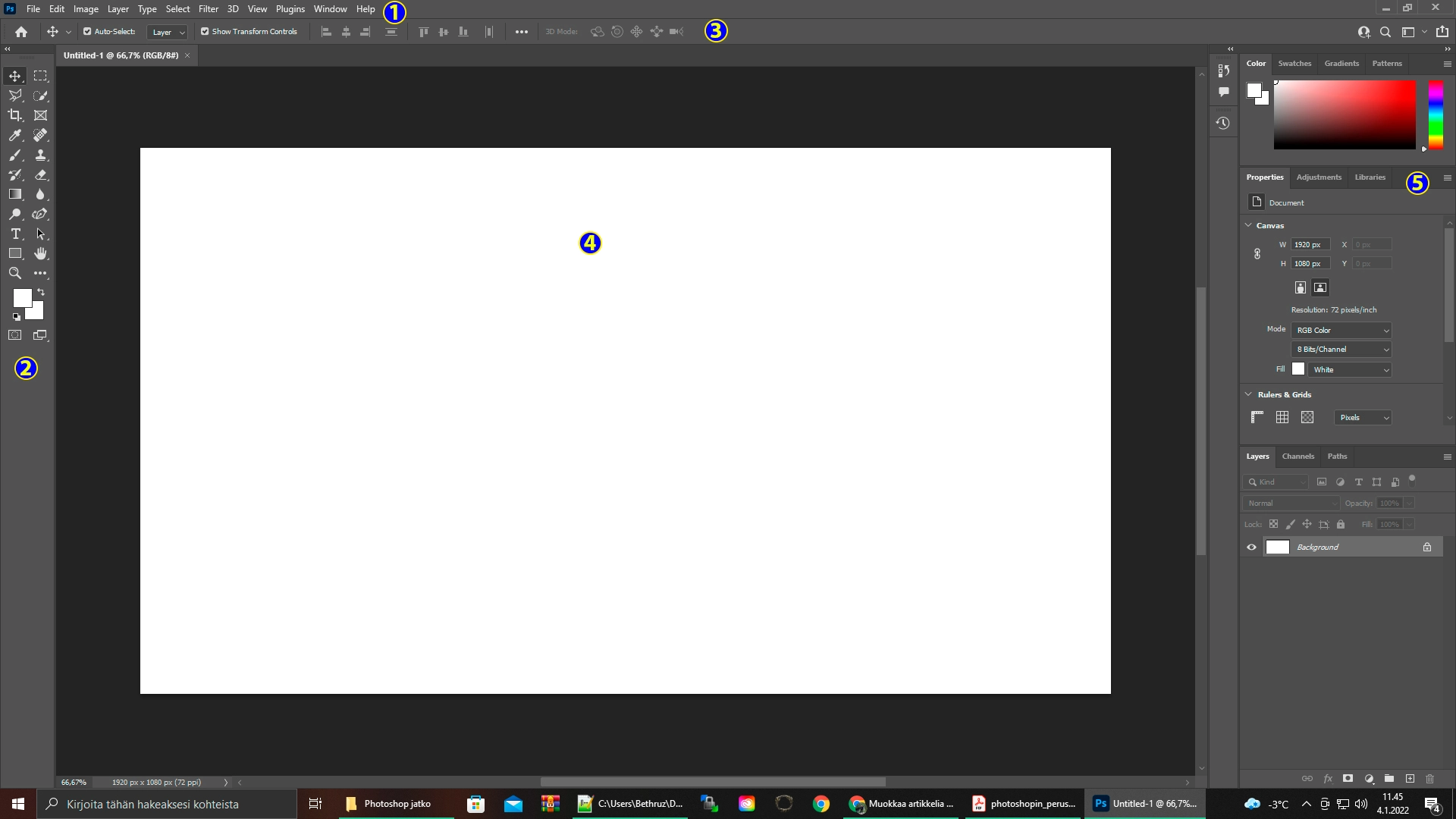
Task: Activate the Horizontal Type tool
Action: (x=14, y=234)
